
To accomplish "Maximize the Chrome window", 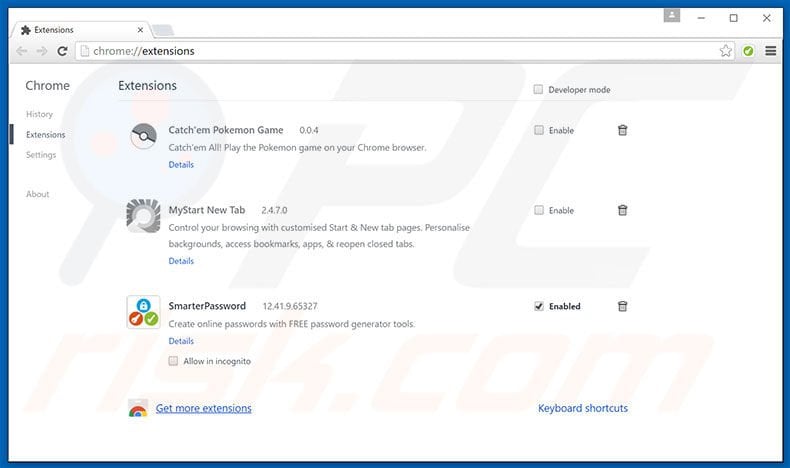I will point(734,18).
